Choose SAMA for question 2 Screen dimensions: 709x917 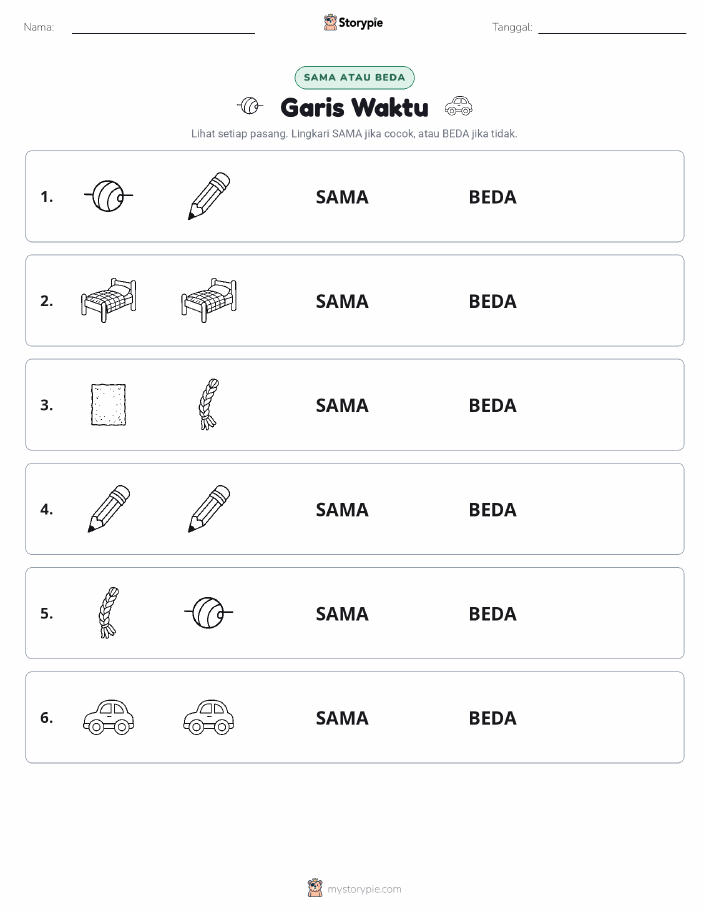point(342,301)
